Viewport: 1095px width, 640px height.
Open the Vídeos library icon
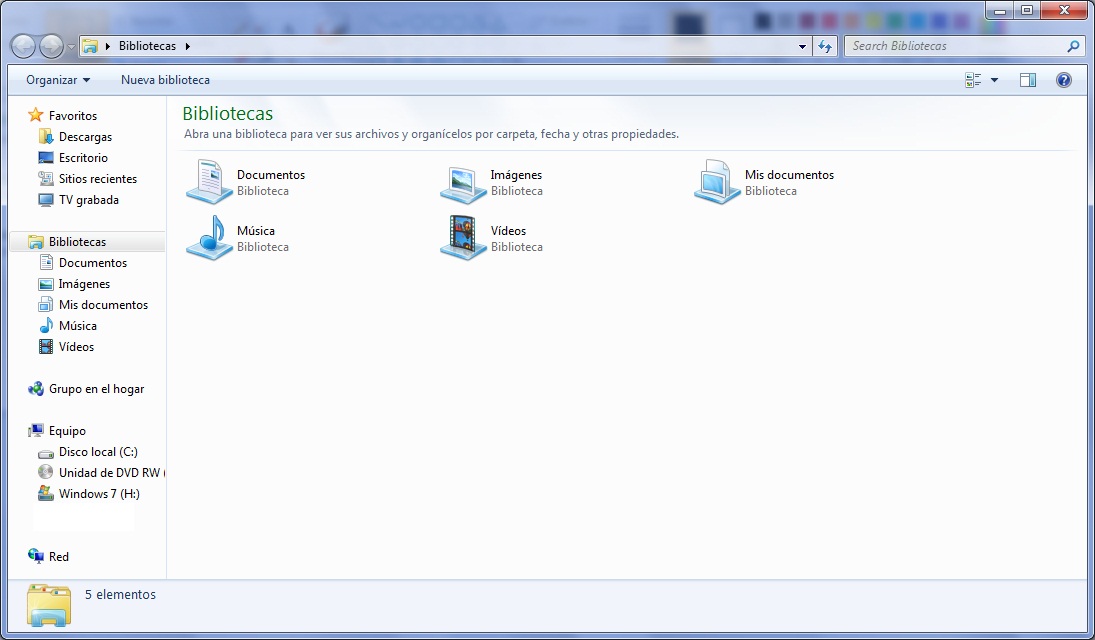(464, 238)
